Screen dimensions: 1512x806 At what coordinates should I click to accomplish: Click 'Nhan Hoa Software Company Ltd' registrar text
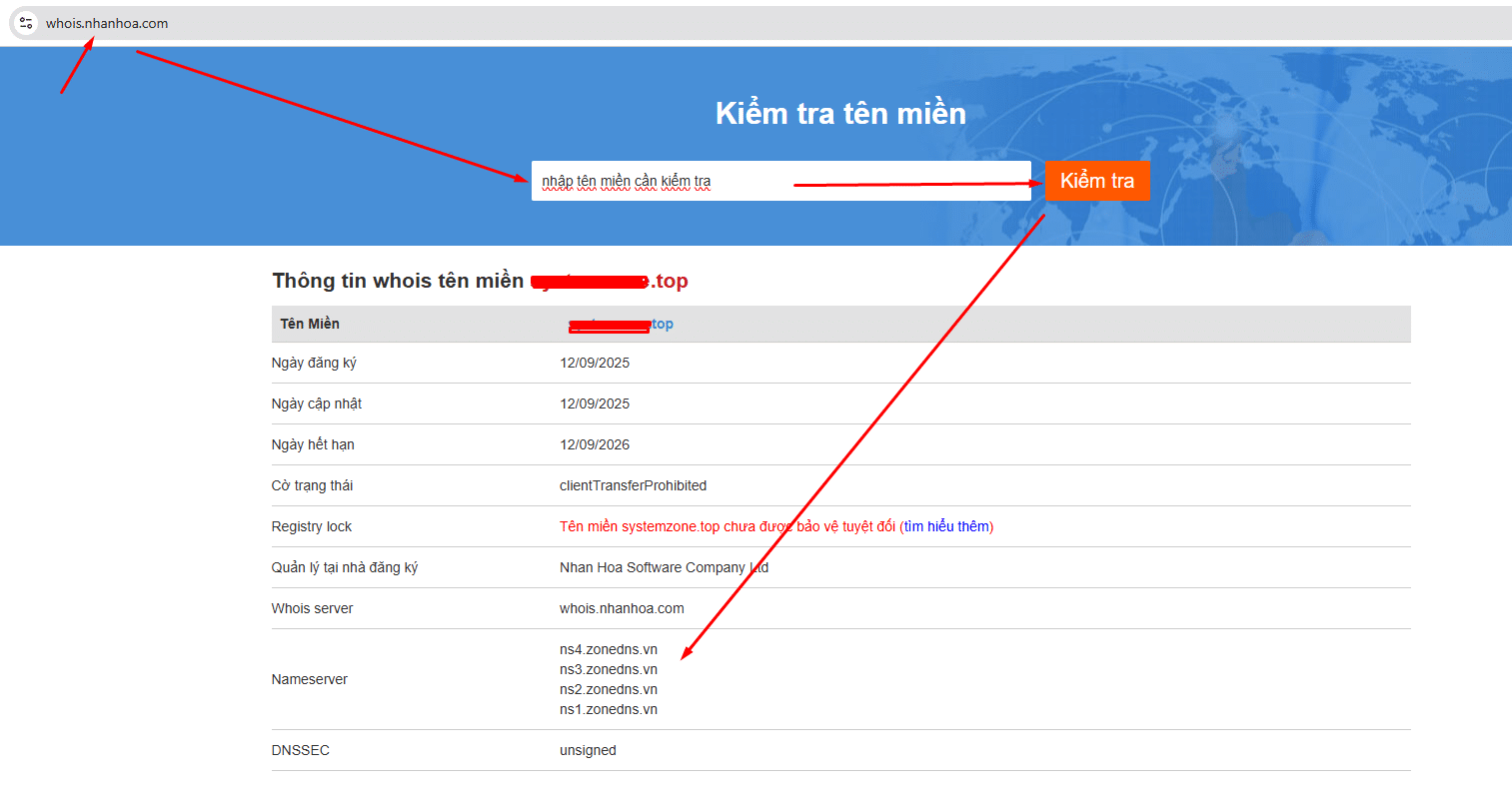(664, 567)
